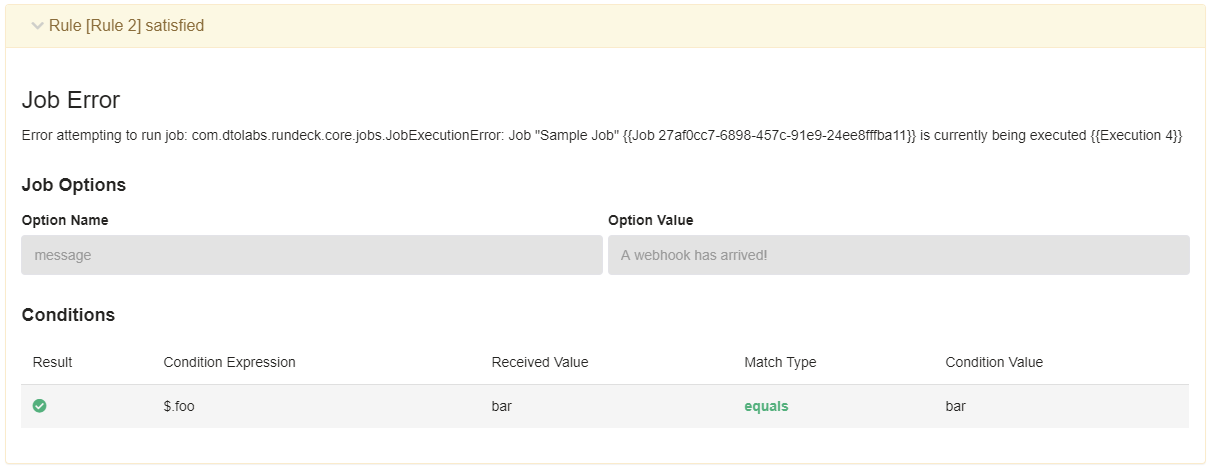Click the Job Options section heading
Image resolution: width=1210 pixels, height=469 pixels.
tap(74, 185)
